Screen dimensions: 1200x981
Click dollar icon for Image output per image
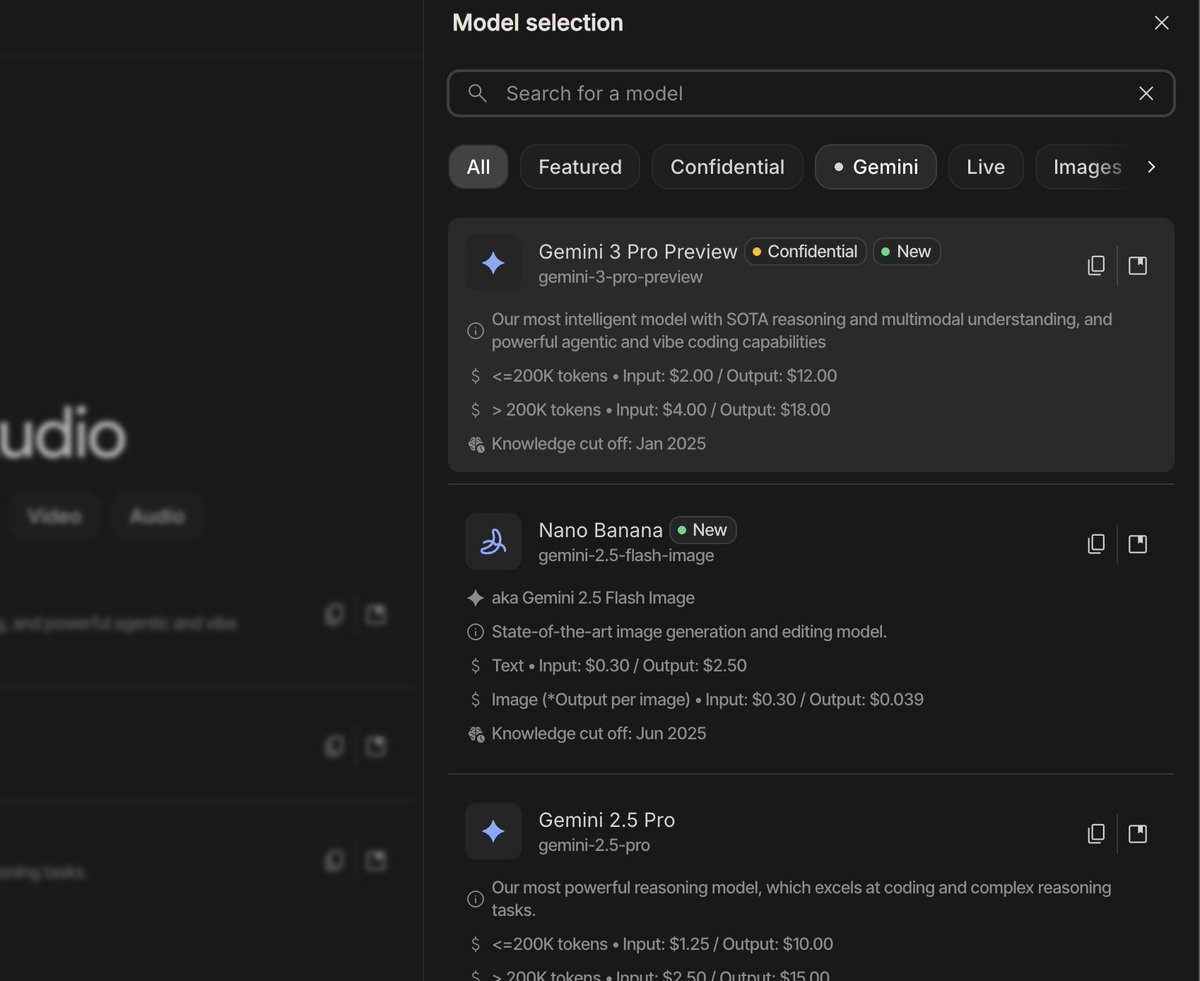pos(476,700)
